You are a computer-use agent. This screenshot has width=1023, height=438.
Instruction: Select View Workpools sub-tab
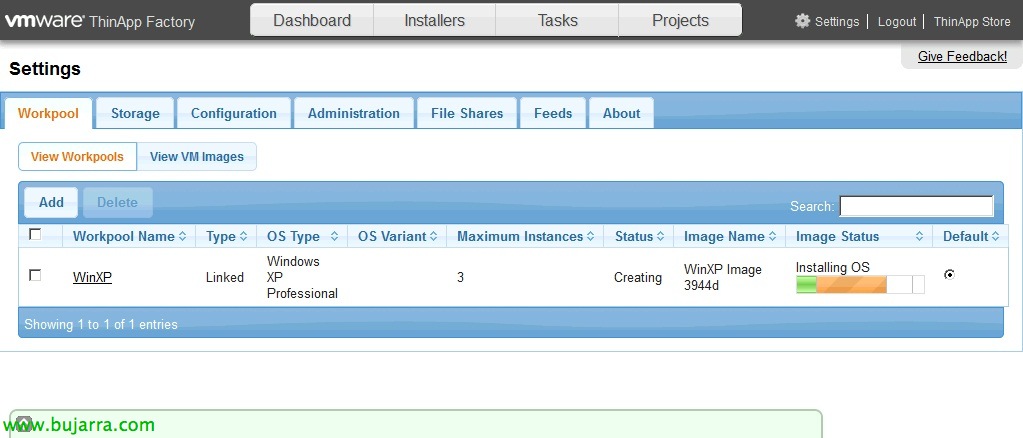coord(77,157)
